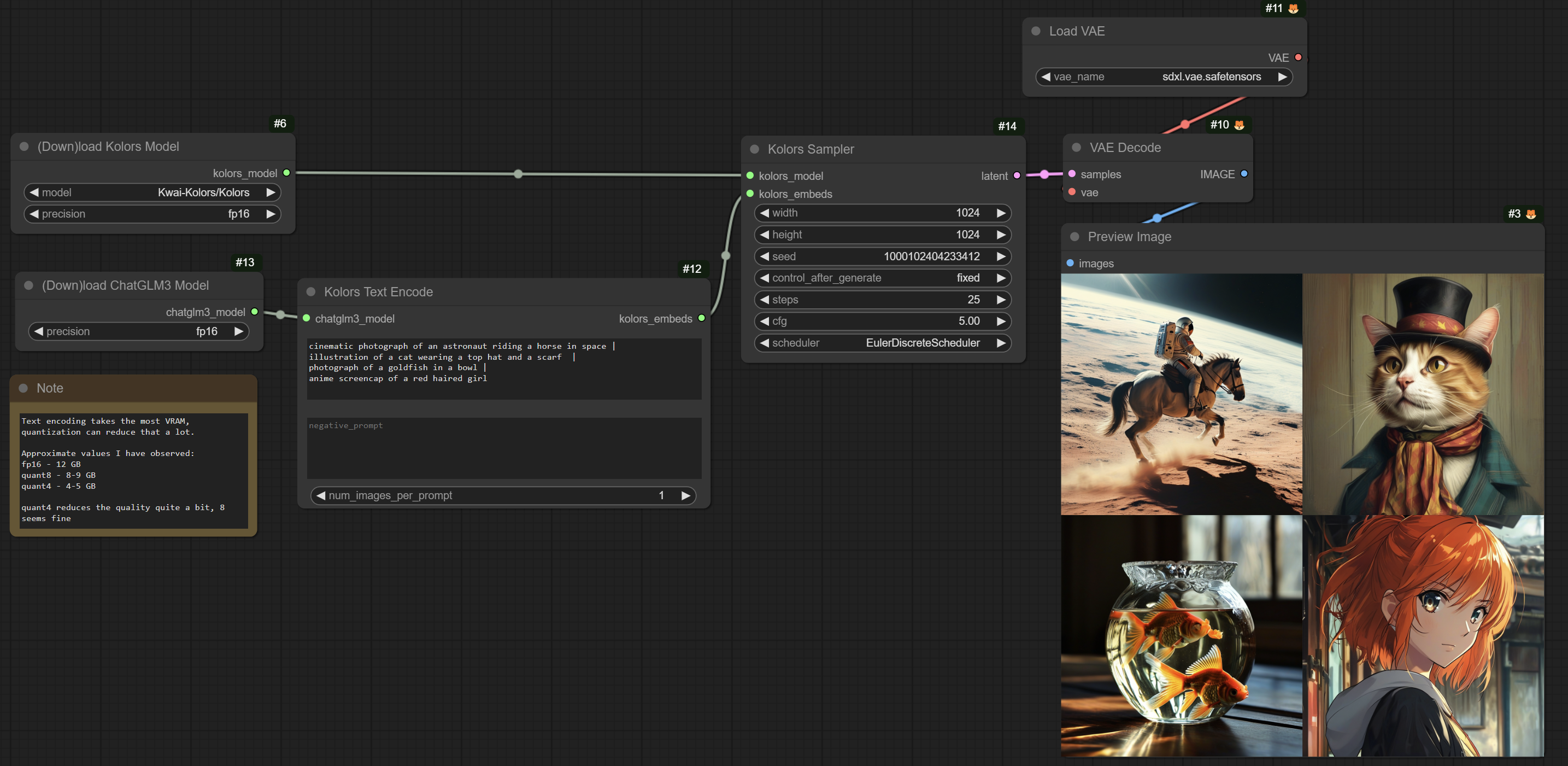Screen dimensions: 1568x766
Task: Click the fox badge icon on Load VAE node
Action: (1294, 9)
